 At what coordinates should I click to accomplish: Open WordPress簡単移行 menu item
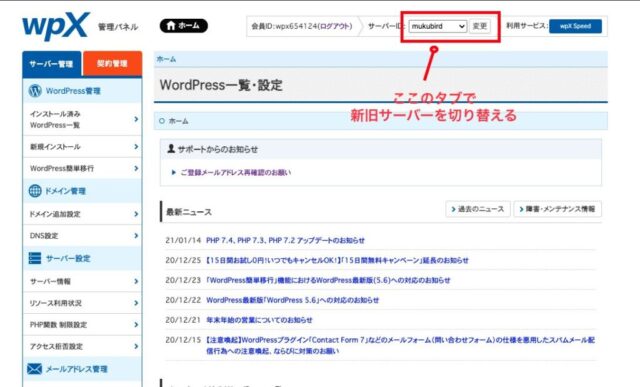(x=82, y=168)
